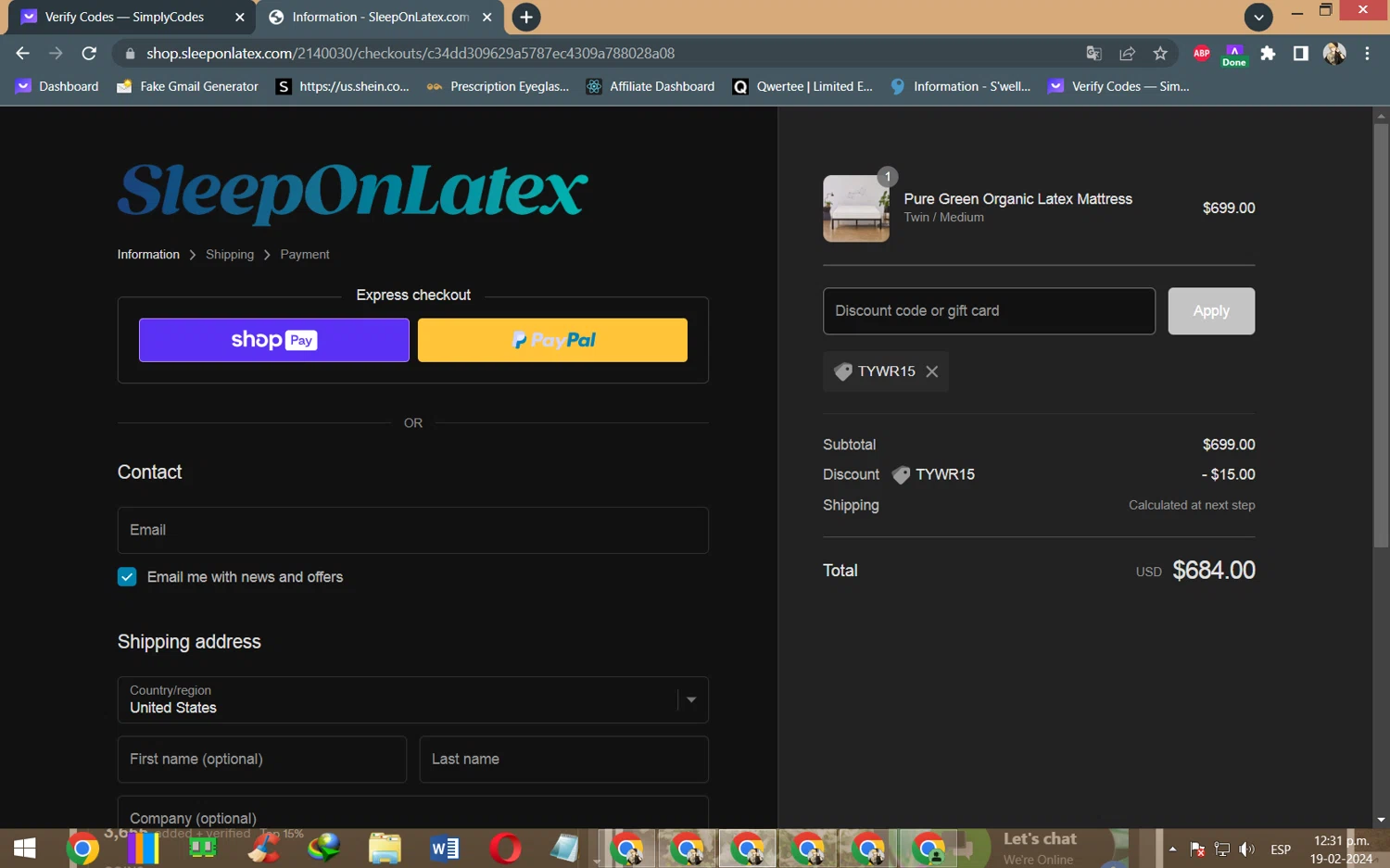Screen dimensions: 1390x868
Task: Click the address bar URL
Action: 411,54
